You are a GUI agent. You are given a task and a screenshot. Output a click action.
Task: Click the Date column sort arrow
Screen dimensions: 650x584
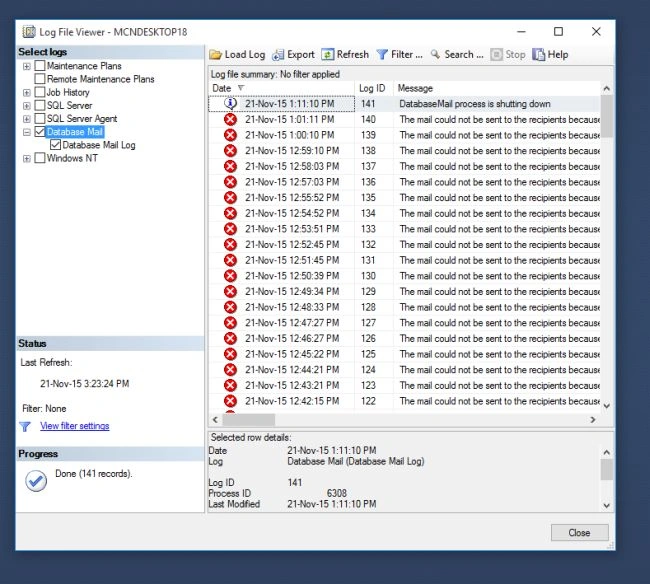[x=241, y=88]
